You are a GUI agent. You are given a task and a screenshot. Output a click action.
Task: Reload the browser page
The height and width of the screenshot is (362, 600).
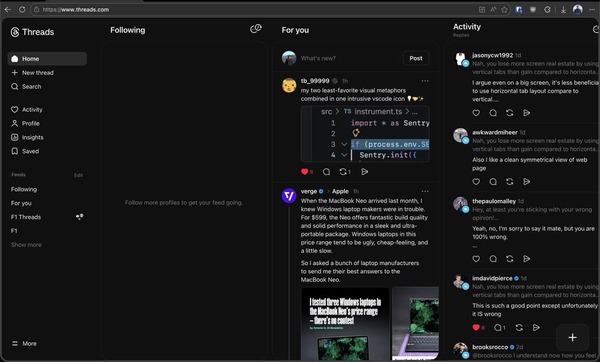pos(22,10)
